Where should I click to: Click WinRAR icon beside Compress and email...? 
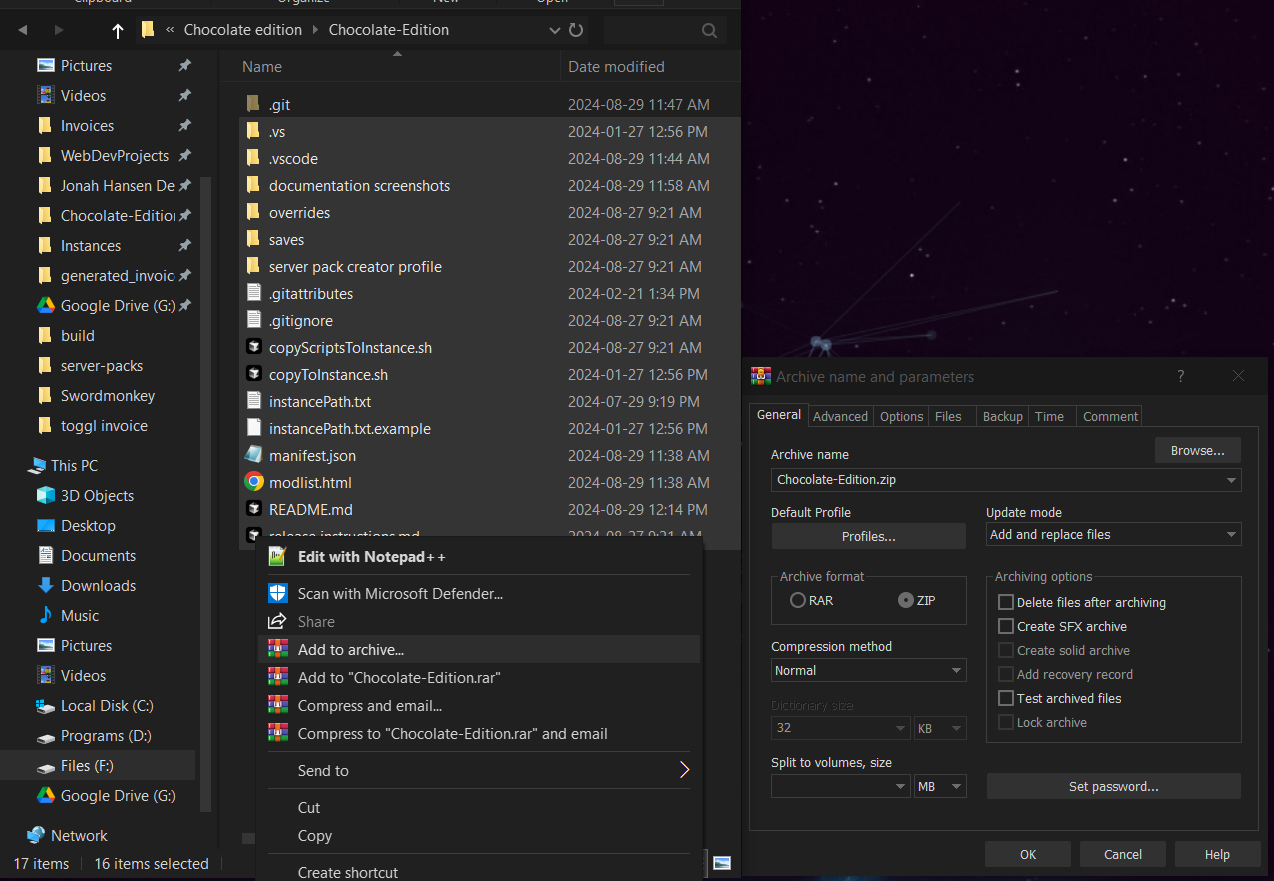(x=277, y=705)
